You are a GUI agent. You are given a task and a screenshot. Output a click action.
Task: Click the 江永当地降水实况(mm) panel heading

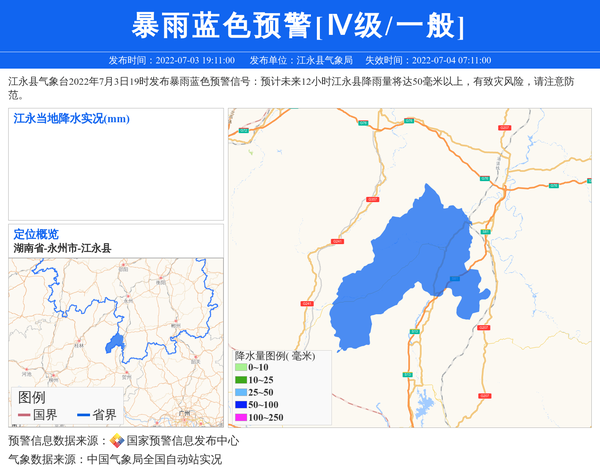click(x=71, y=119)
